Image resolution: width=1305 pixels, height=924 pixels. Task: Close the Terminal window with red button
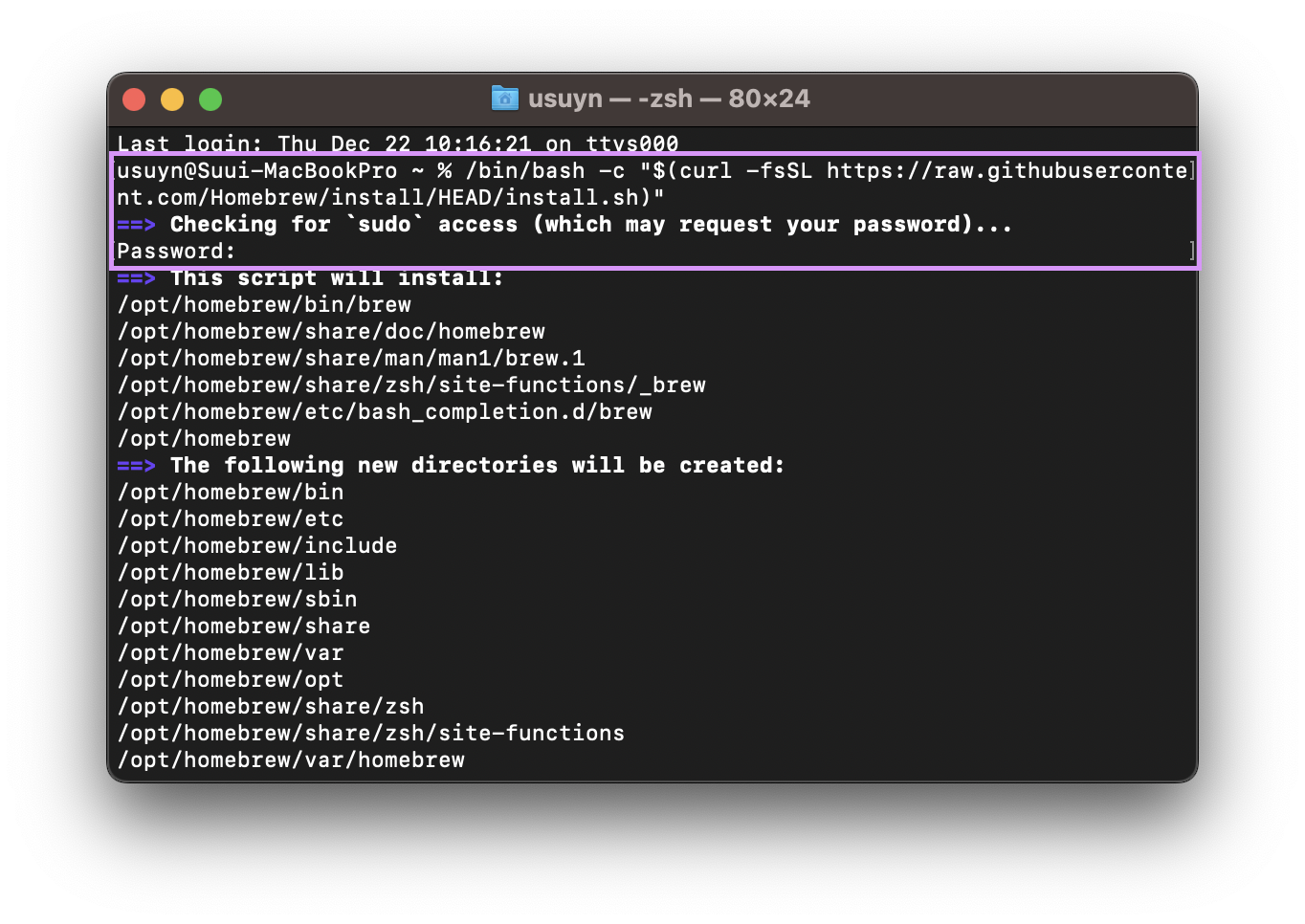(x=134, y=99)
